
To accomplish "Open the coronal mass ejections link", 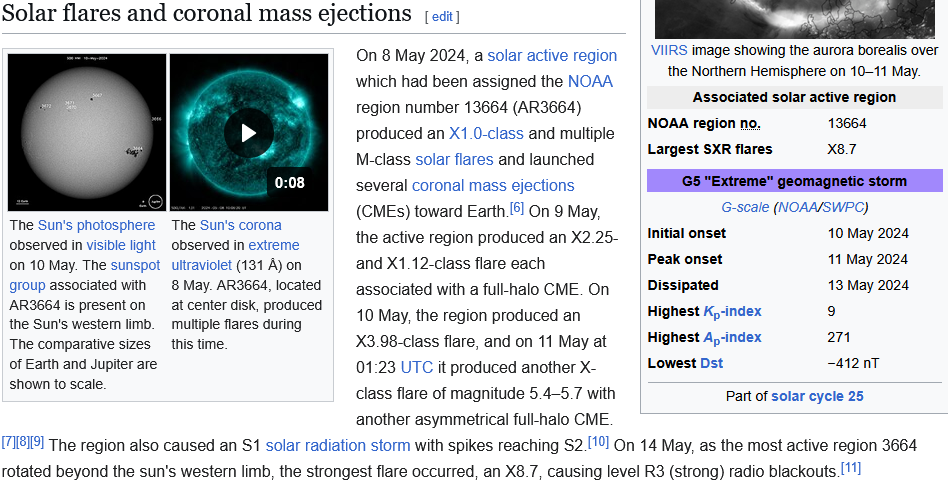I will (493, 186).
